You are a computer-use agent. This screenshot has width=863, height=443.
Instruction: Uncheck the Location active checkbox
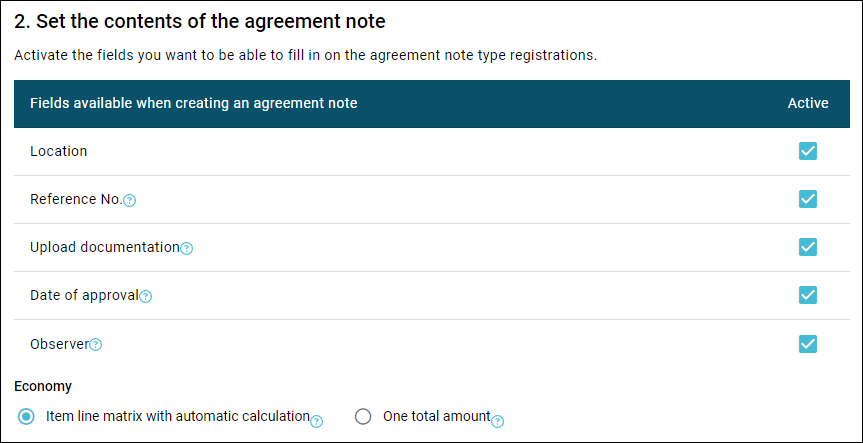click(x=807, y=151)
